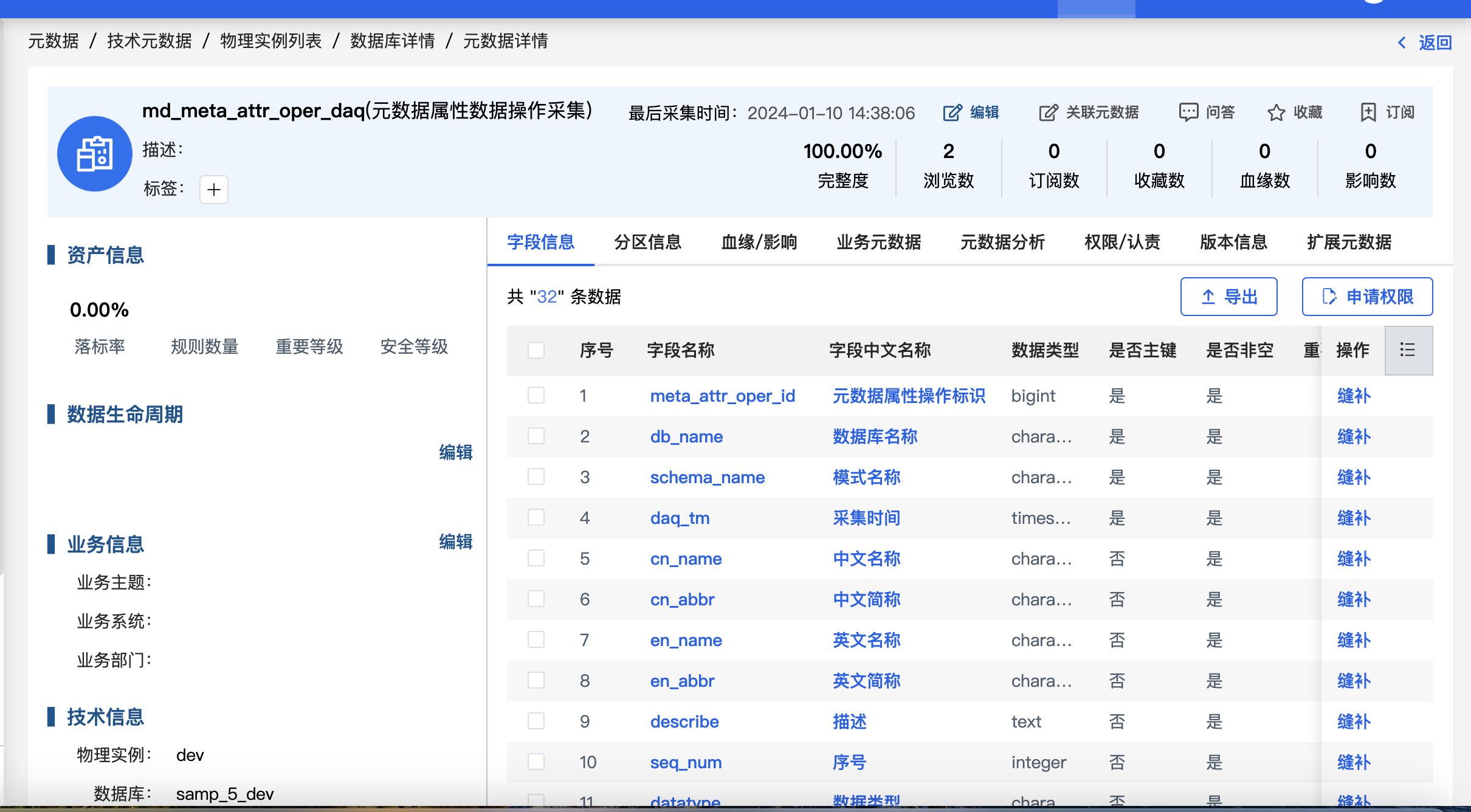The width and height of the screenshot is (1471, 812).
Task: Open field schema_name link
Action: 708,477
